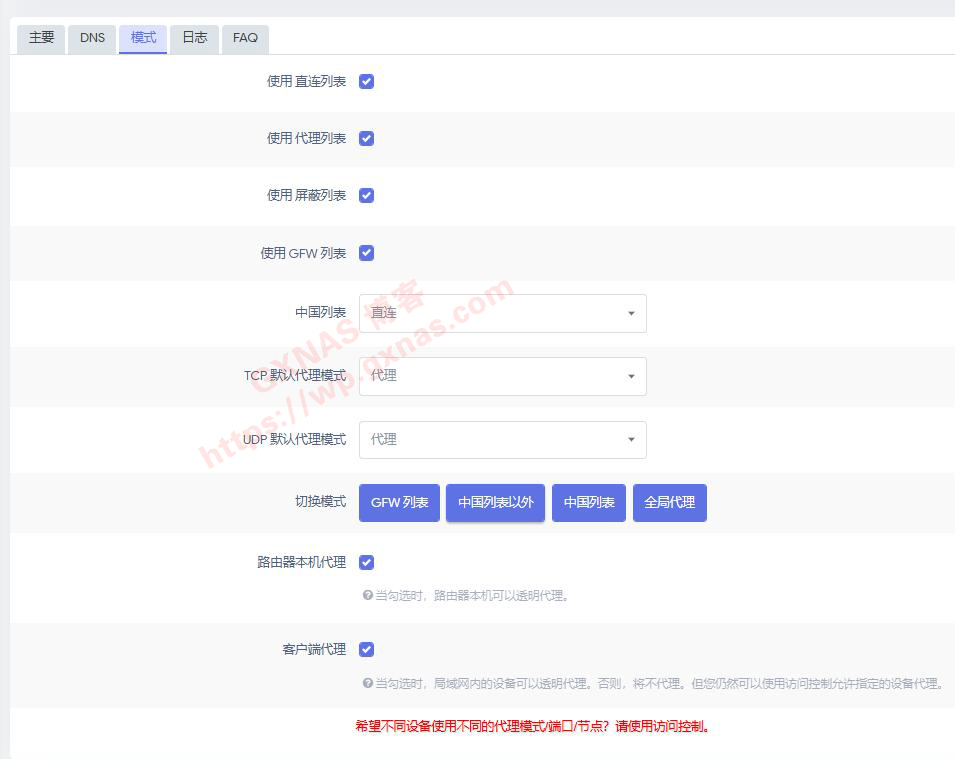Disable the 使用 屏蔽列表 checkbox

click(366, 196)
